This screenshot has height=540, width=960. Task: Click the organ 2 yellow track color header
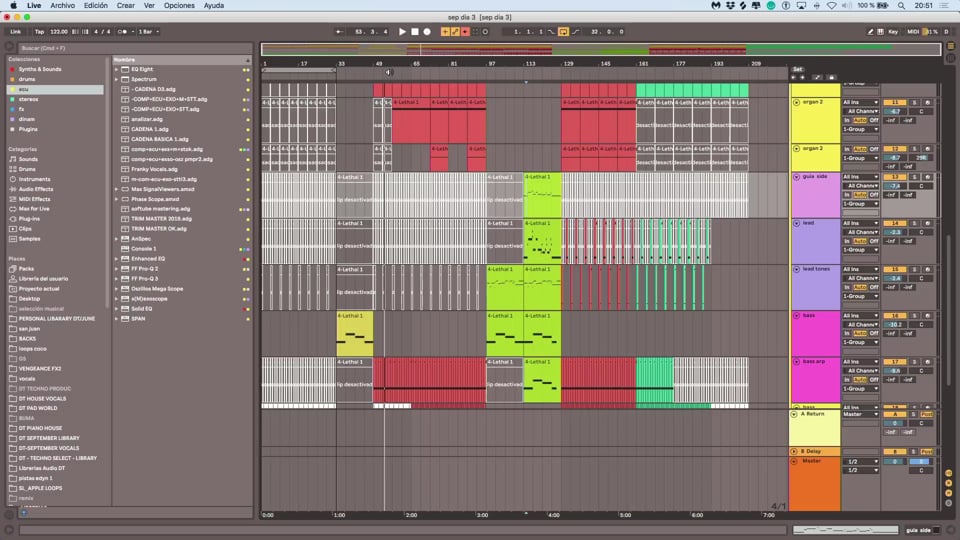click(815, 119)
